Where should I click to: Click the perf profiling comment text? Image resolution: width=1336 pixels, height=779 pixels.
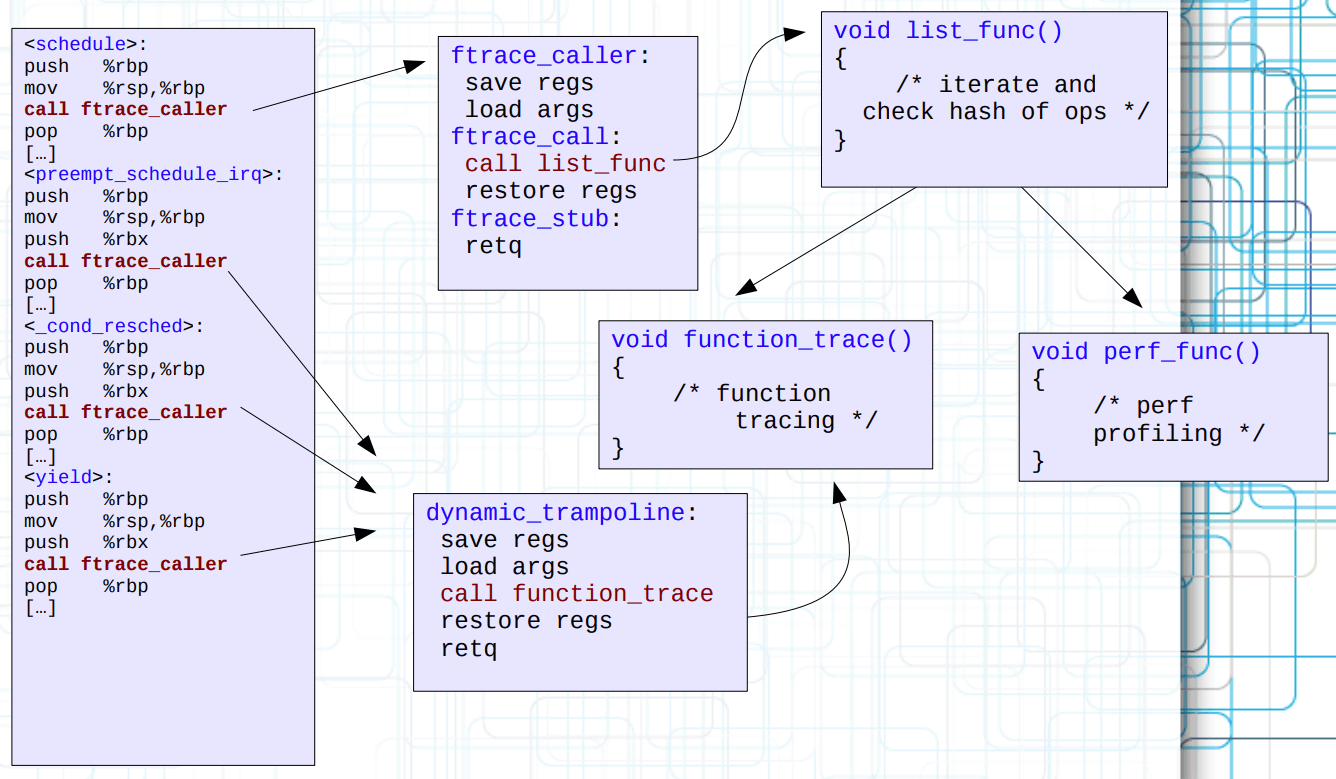click(1177, 420)
